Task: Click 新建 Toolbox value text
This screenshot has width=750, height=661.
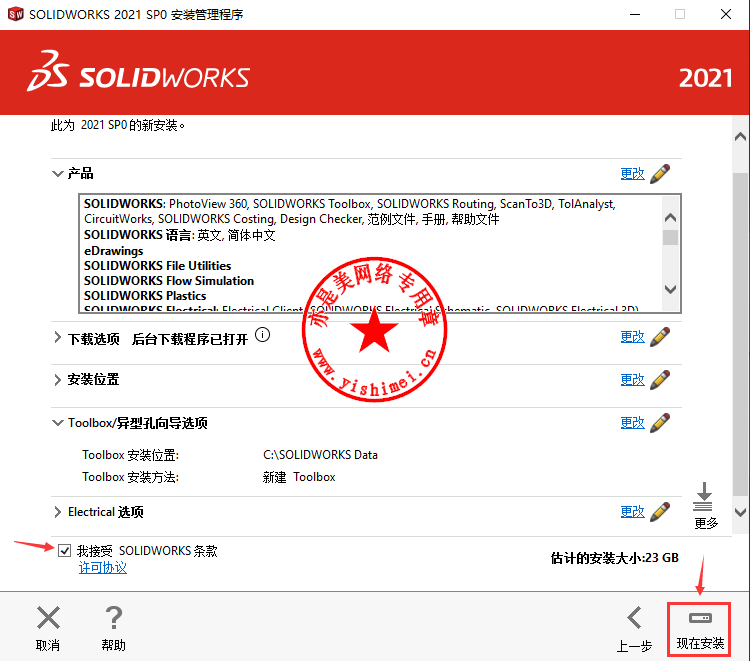Action: coord(299,477)
